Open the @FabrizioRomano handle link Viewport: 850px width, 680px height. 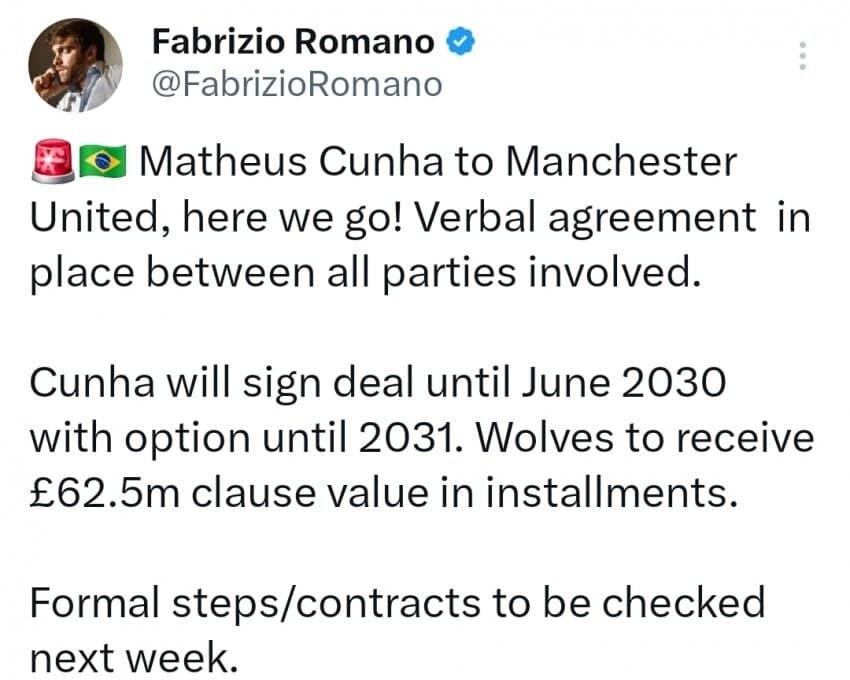[295, 84]
